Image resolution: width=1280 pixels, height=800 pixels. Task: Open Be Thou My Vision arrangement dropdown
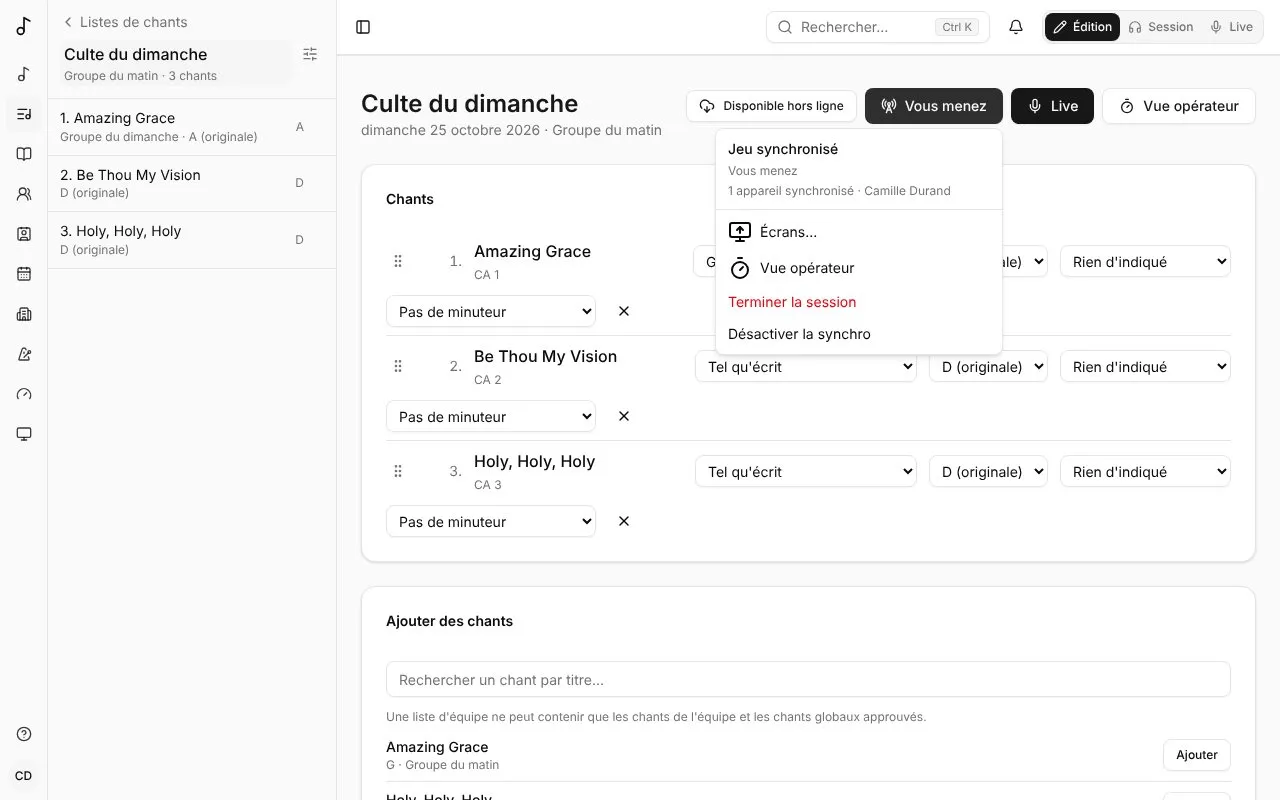point(806,366)
